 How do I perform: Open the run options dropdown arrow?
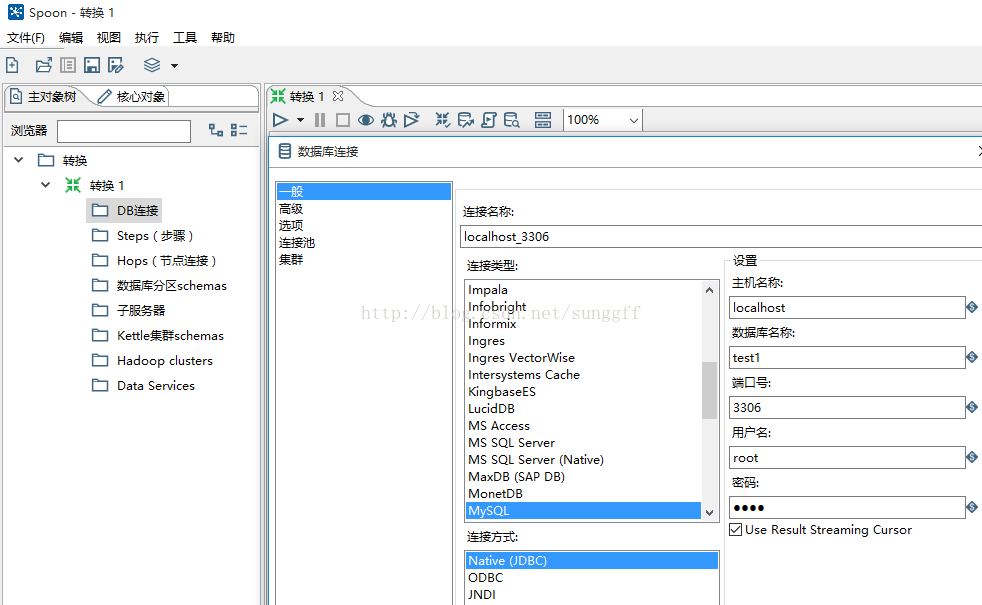pyautogui.click(x=301, y=120)
